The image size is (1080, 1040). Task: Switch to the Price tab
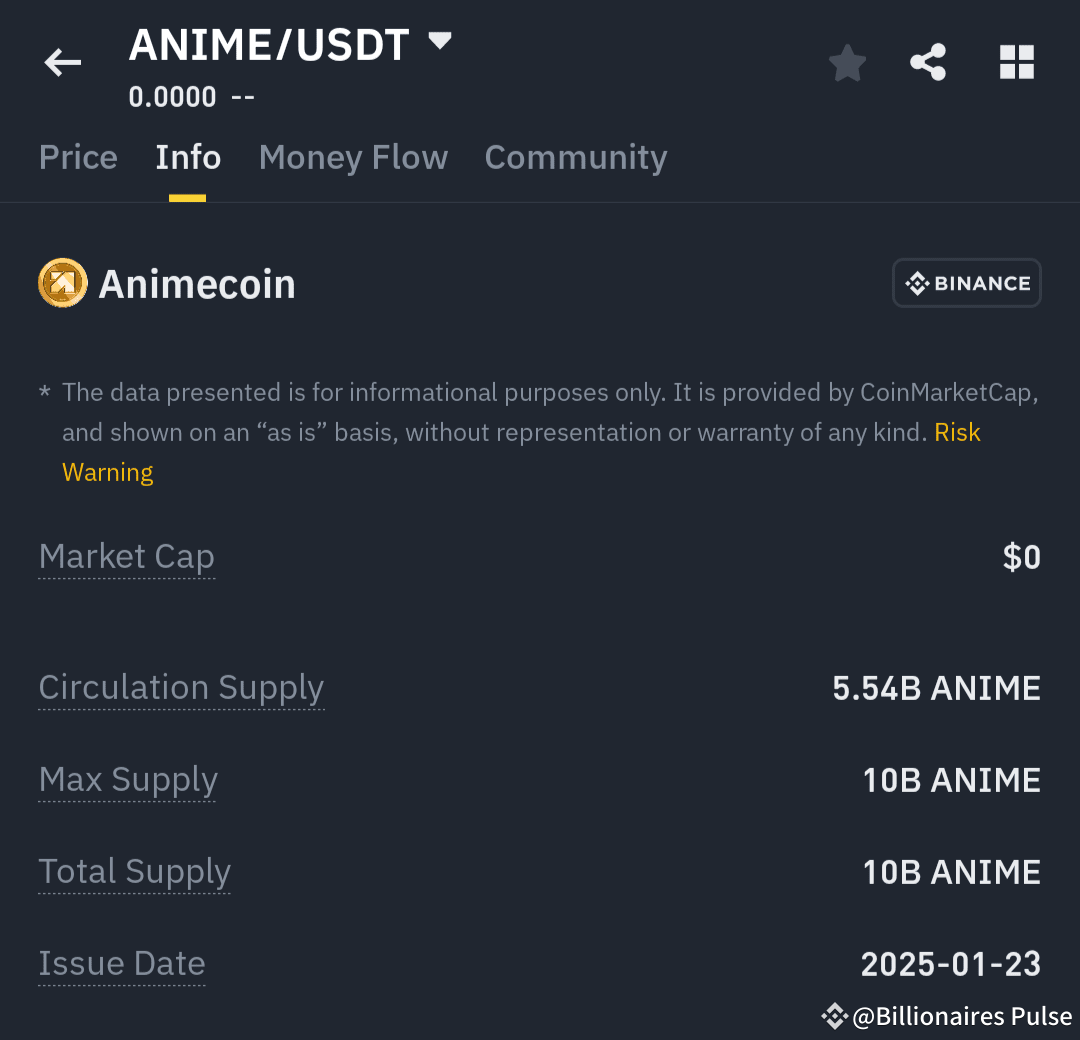click(x=78, y=157)
